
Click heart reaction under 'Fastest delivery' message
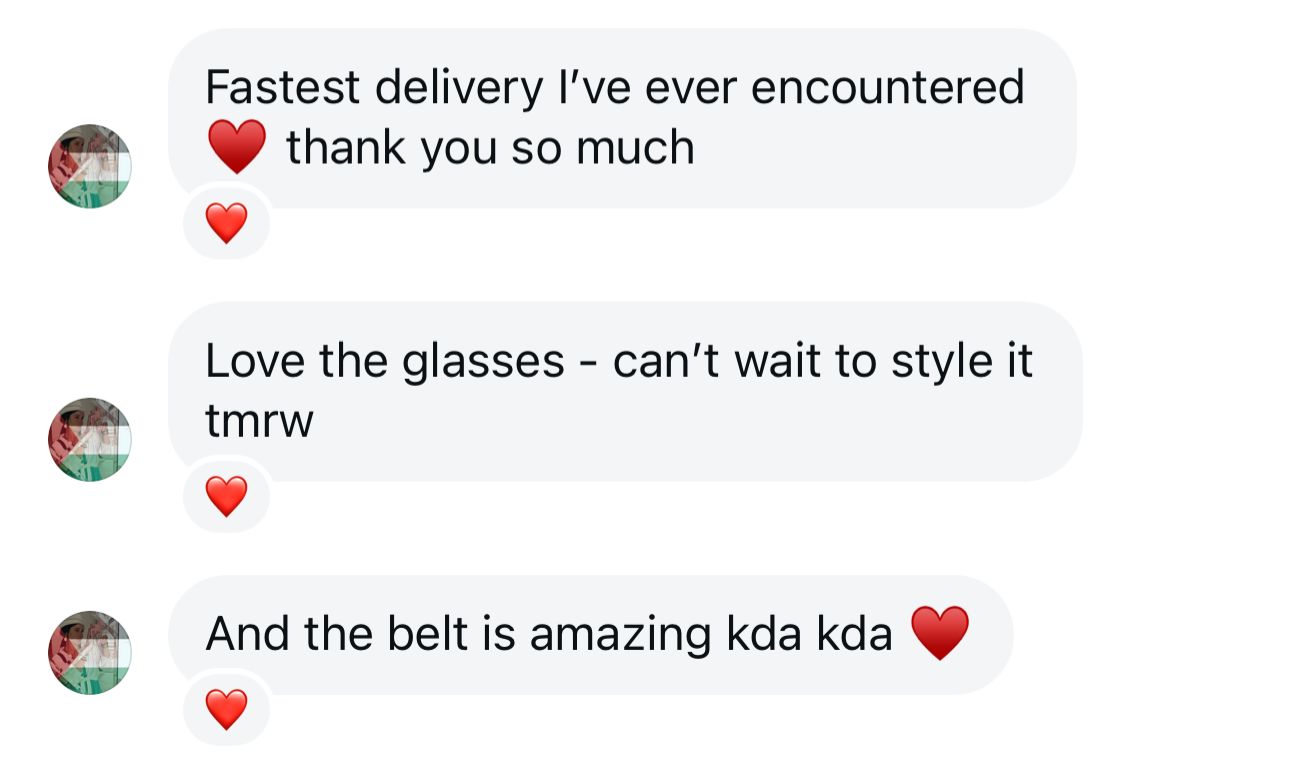click(226, 222)
